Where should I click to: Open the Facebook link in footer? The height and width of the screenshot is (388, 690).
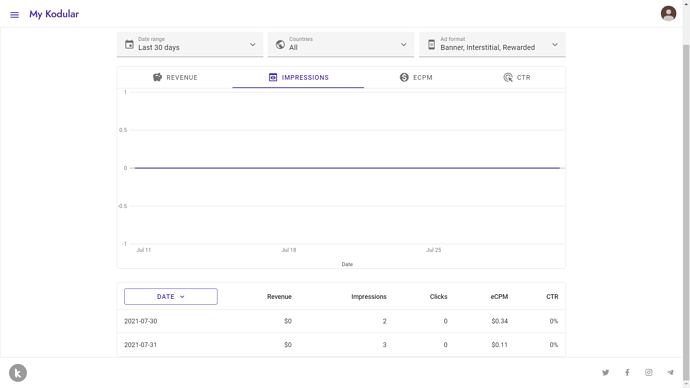(627, 373)
